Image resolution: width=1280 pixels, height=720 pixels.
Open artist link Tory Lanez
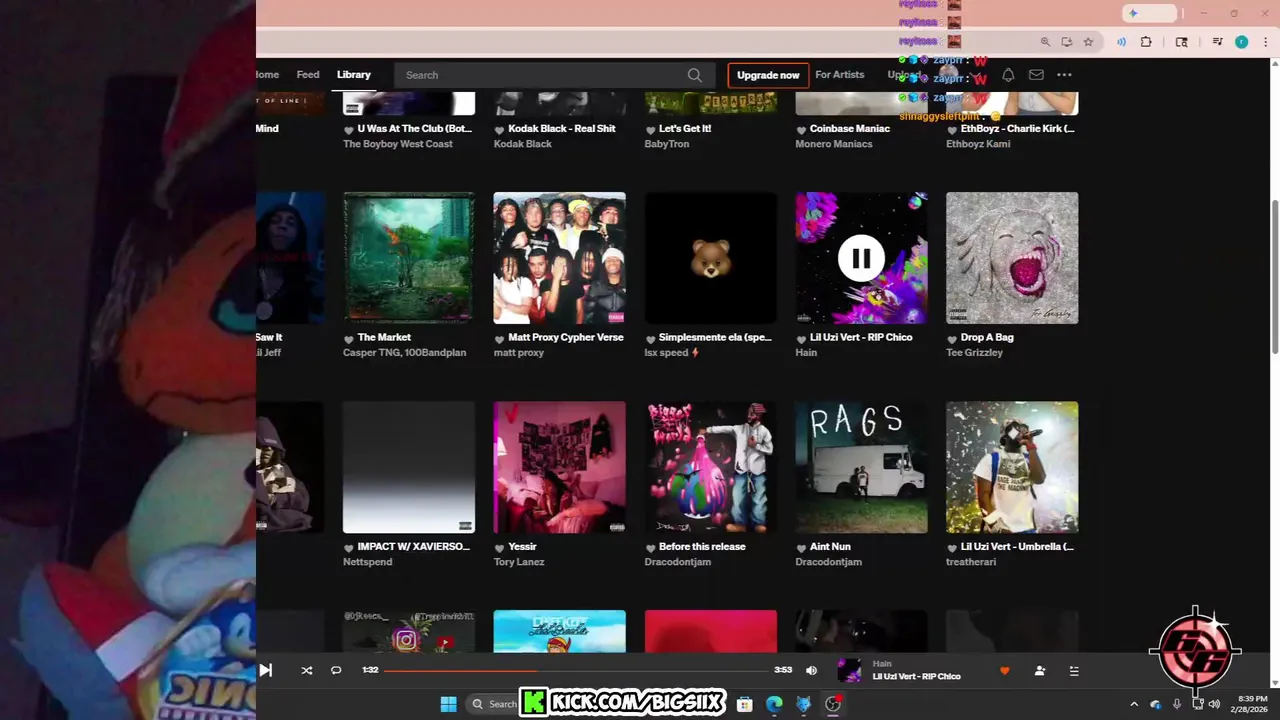coord(519,561)
